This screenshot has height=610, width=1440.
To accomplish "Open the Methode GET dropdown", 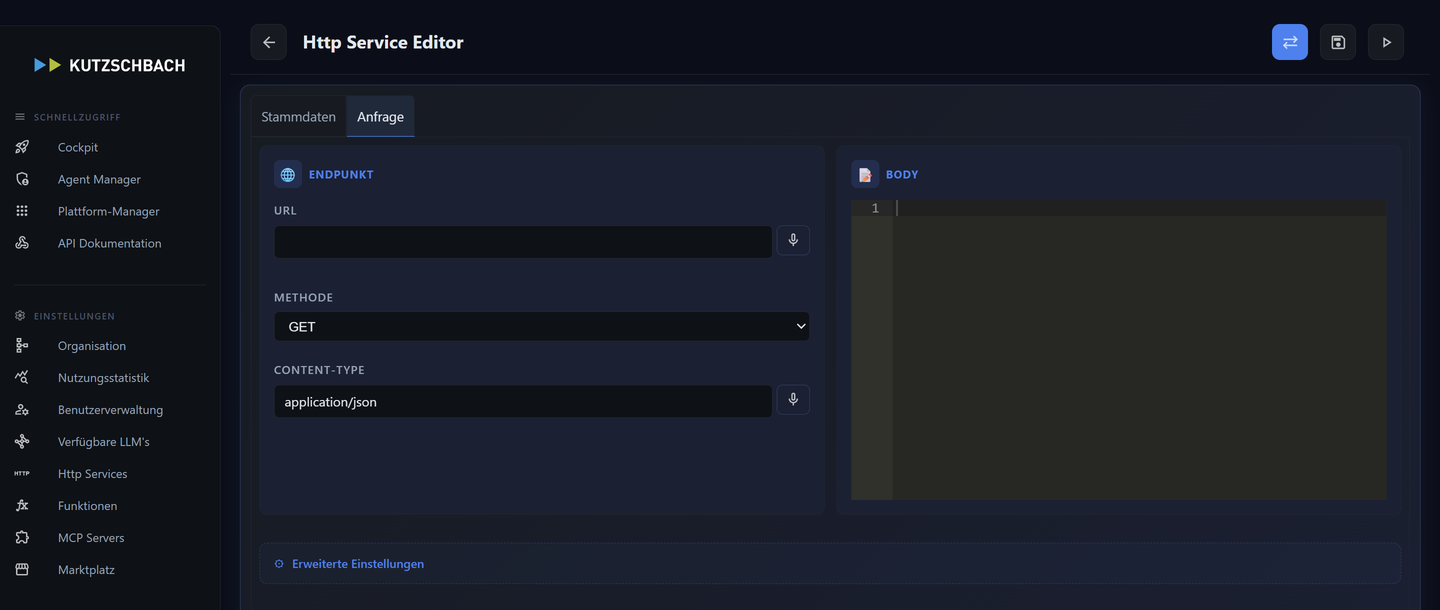I will point(542,327).
